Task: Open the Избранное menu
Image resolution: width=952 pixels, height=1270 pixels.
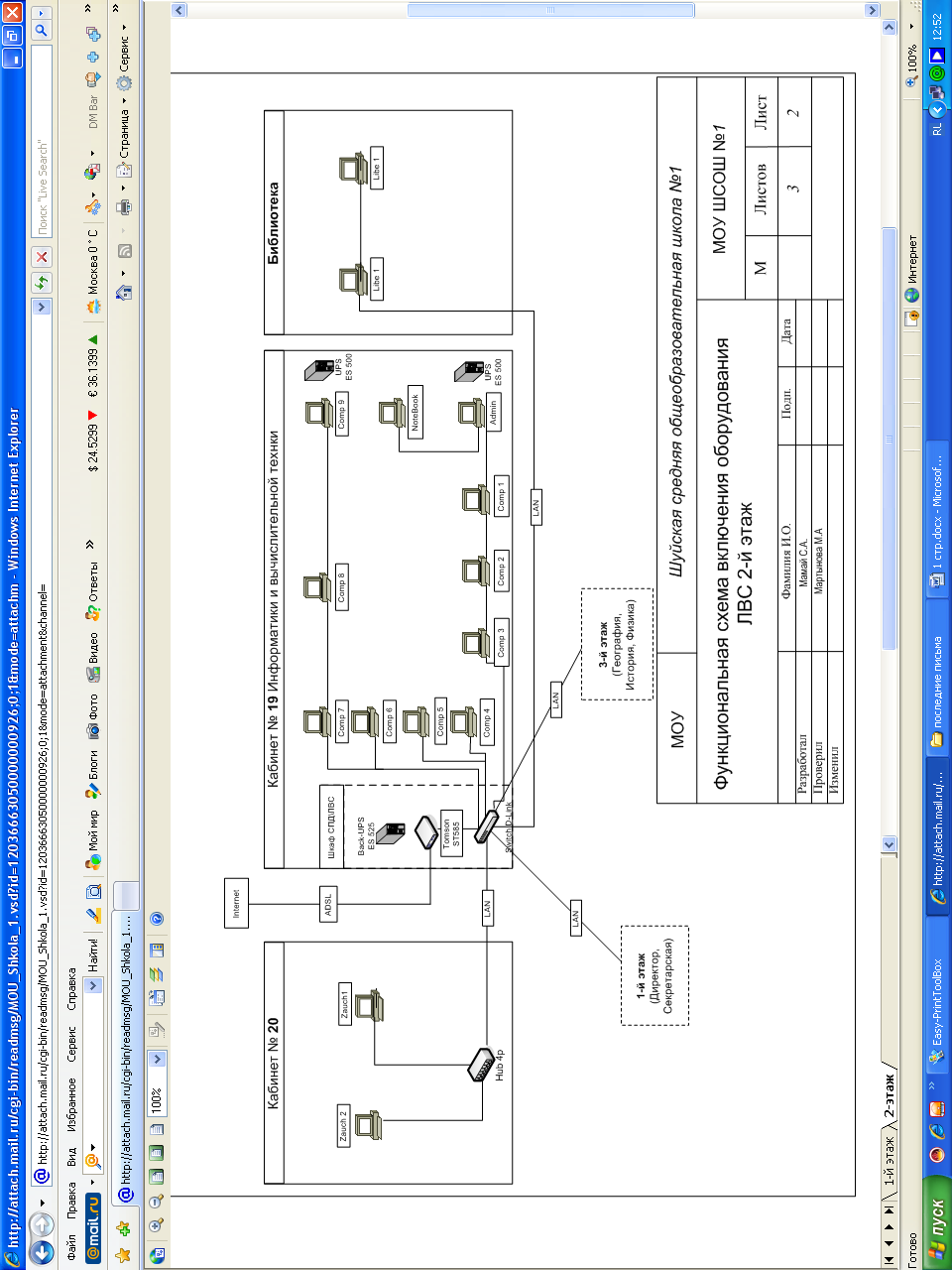Action: coord(71,1105)
